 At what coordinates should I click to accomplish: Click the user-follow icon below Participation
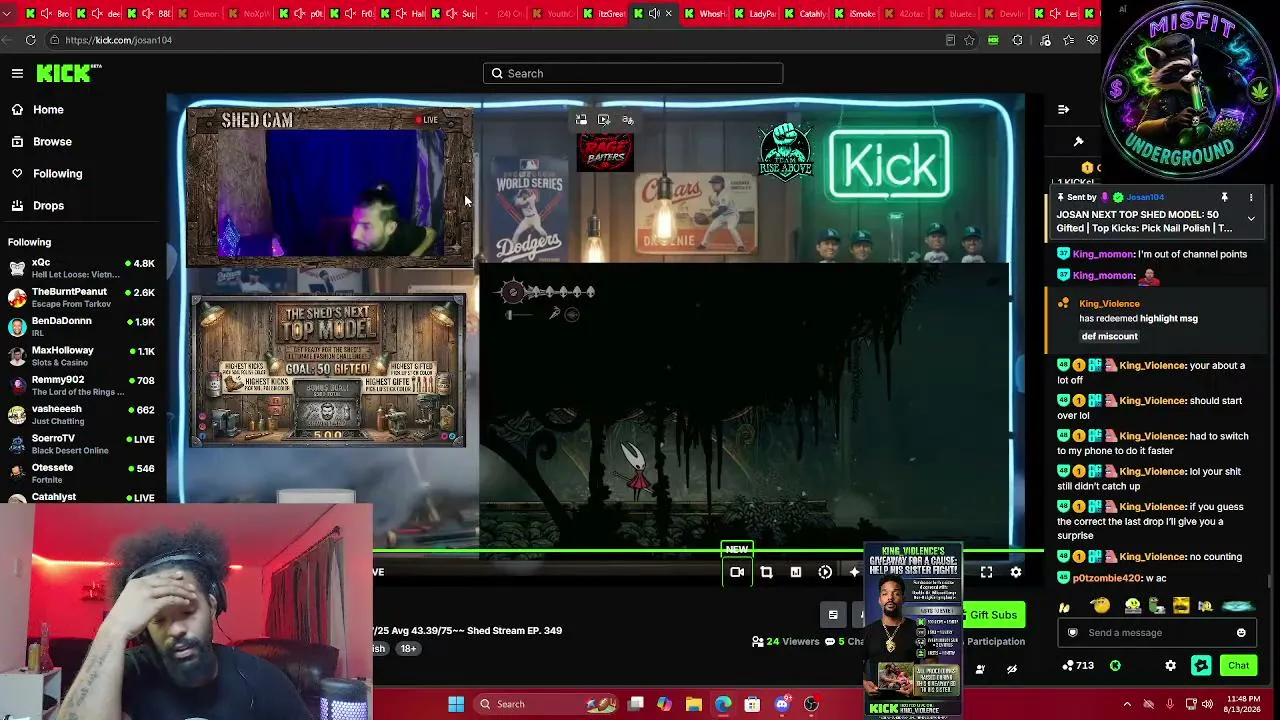(x=980, y=669)
